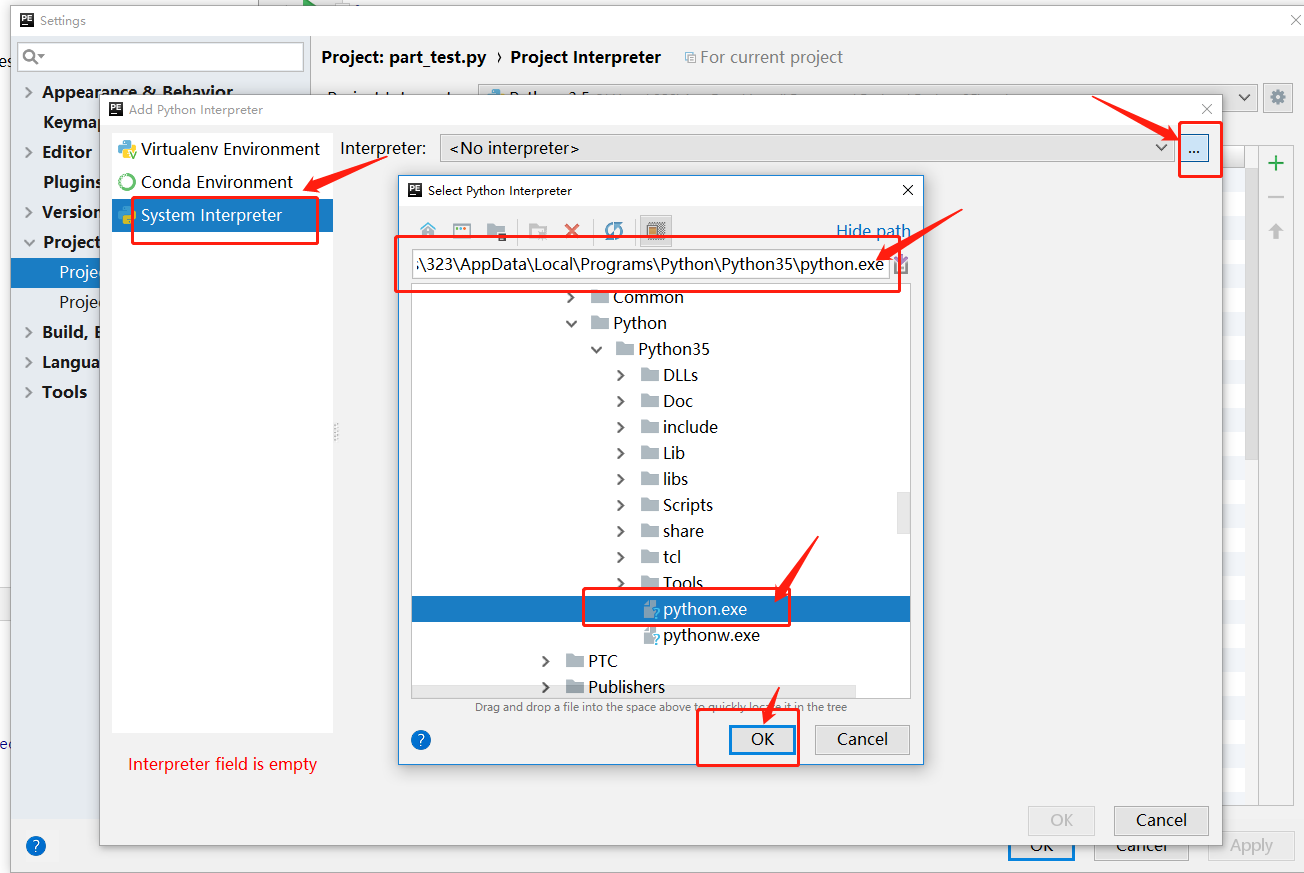
Task: Click the Settings search field
Action: coord(161,57)
